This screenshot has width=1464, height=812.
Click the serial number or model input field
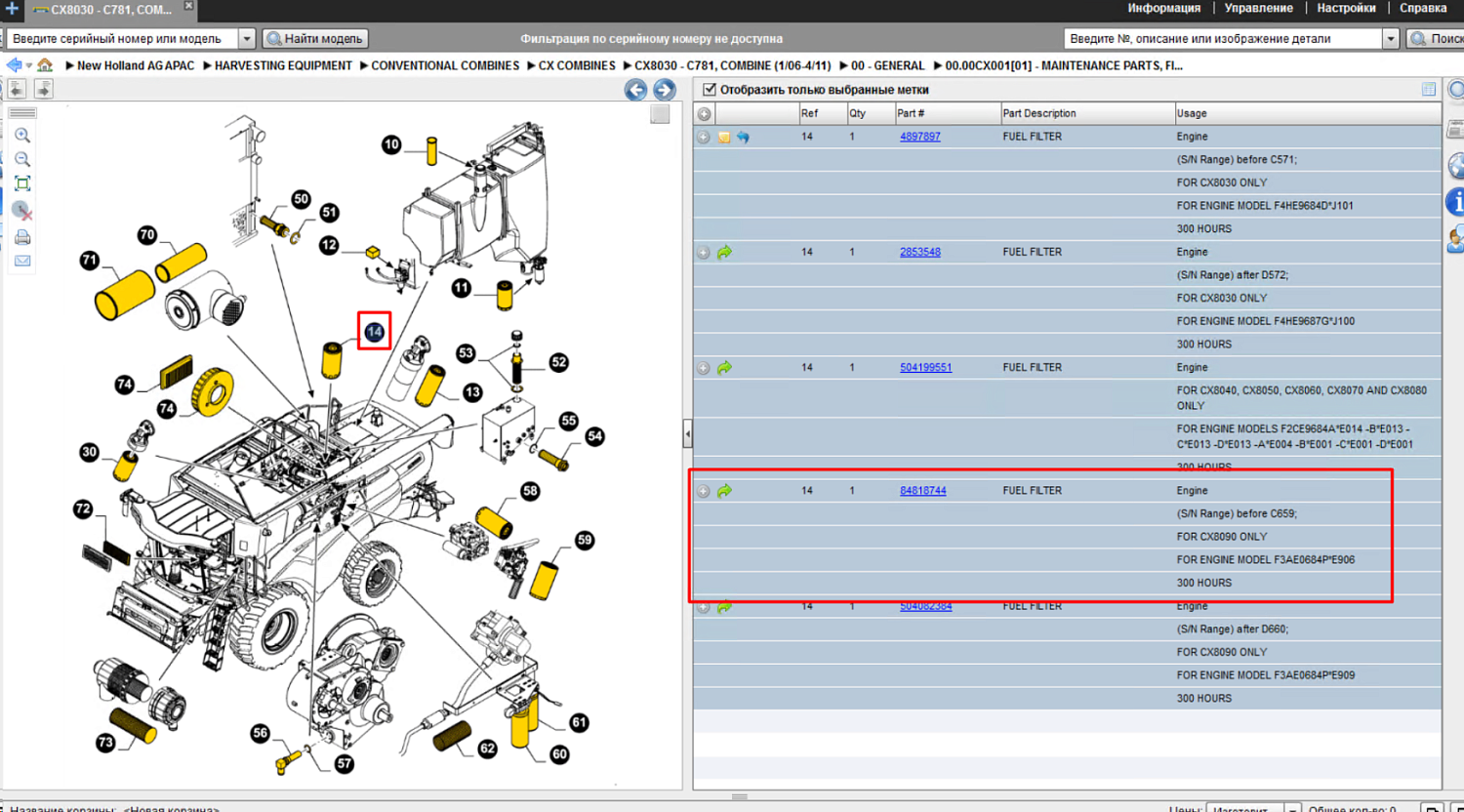123,39
